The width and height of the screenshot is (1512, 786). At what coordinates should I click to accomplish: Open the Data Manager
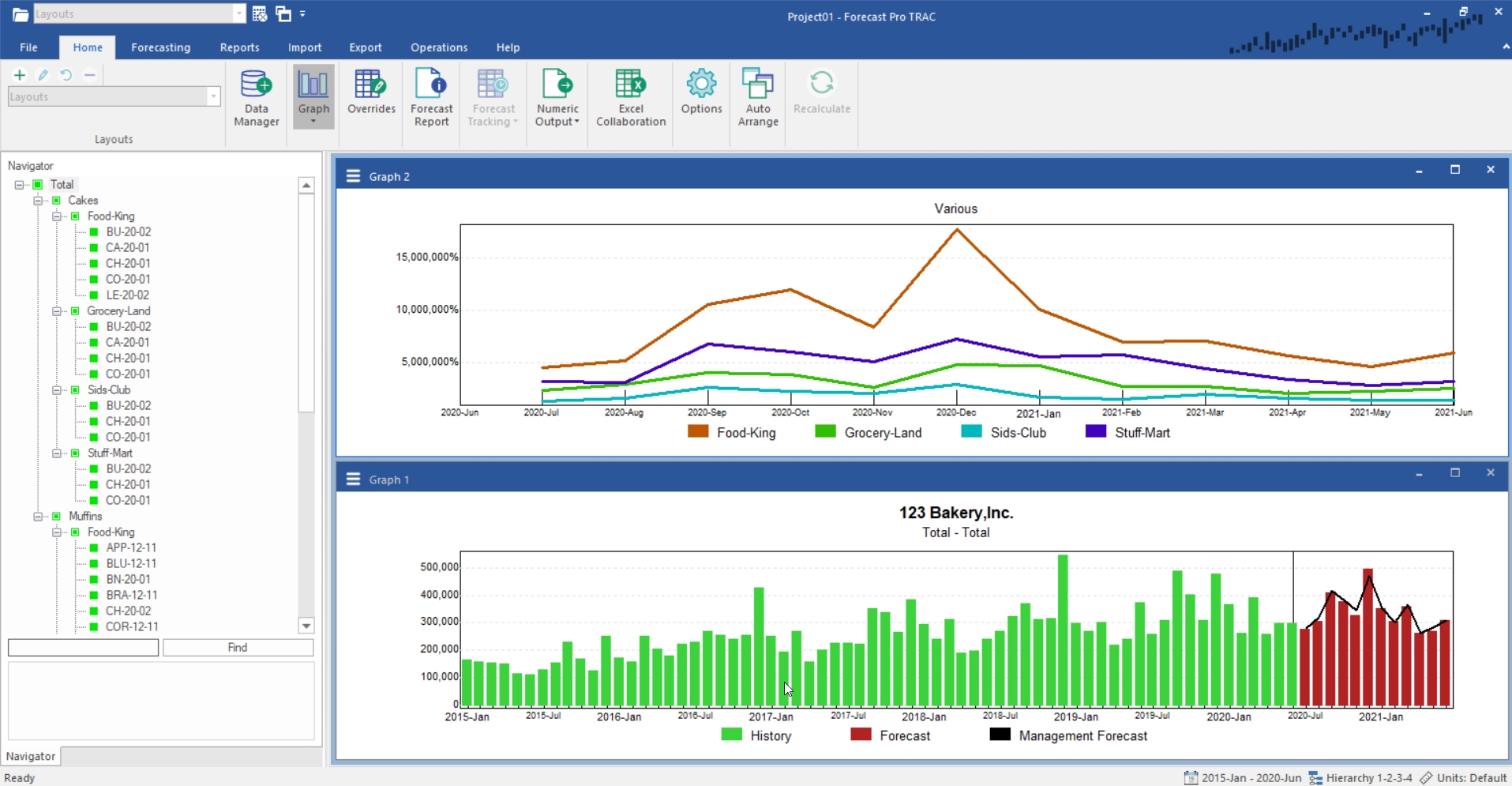[x=257, y=98]
